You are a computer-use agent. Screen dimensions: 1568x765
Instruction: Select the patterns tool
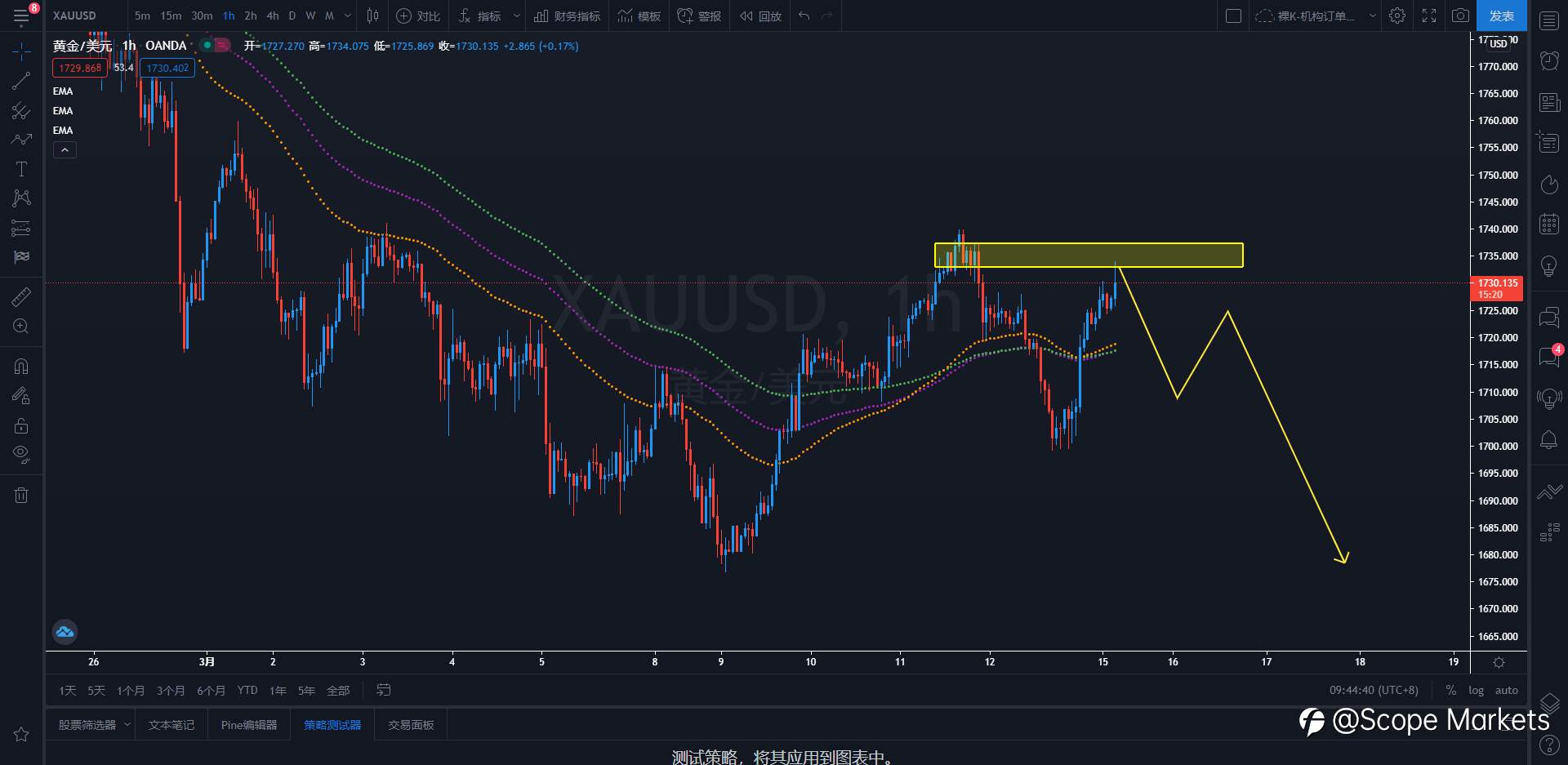[x=21, y=198]
